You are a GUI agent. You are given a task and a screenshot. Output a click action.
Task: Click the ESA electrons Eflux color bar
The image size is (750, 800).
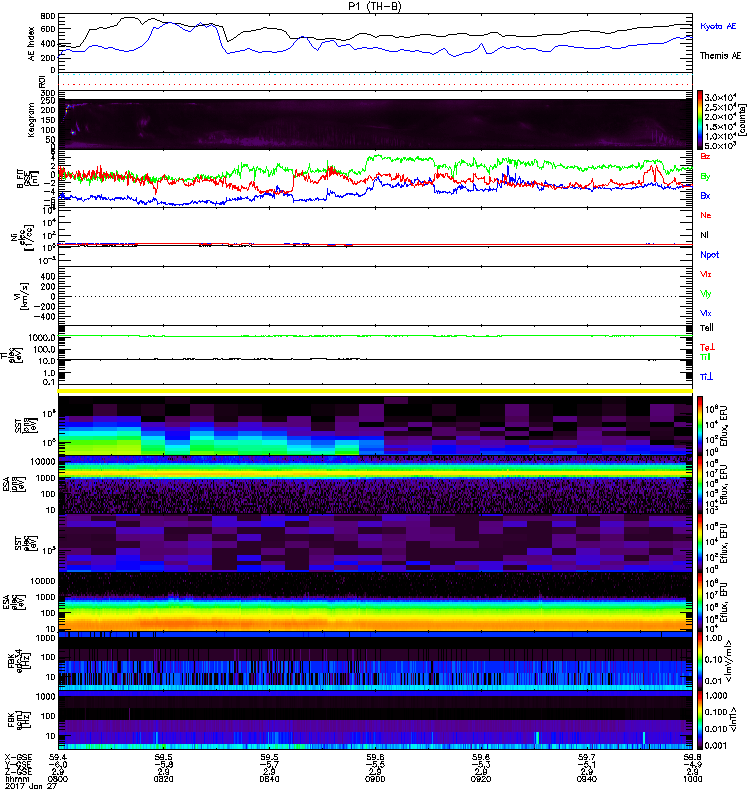[699, 602]
